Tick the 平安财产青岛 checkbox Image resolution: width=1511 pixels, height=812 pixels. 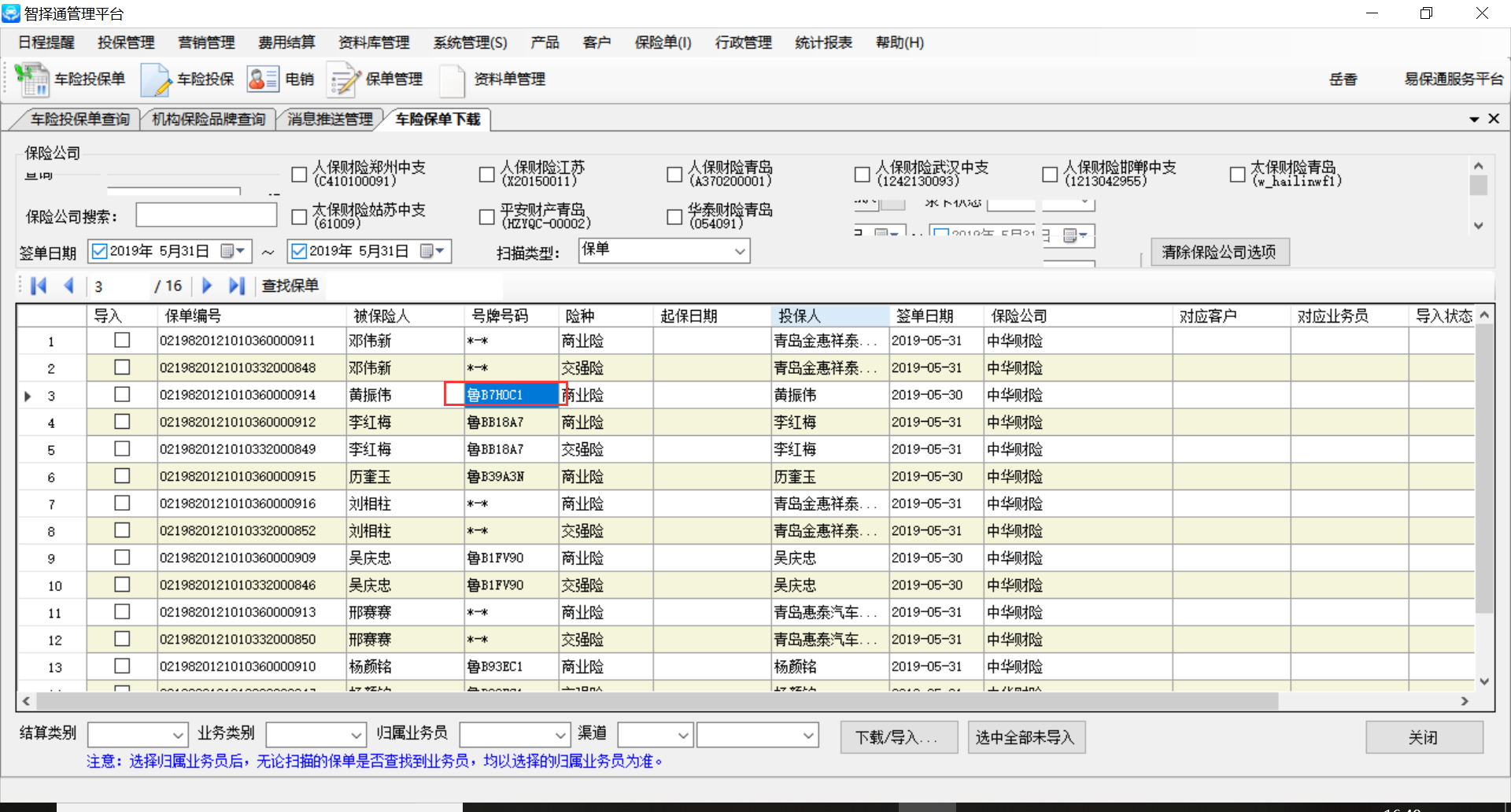point(487,216)
